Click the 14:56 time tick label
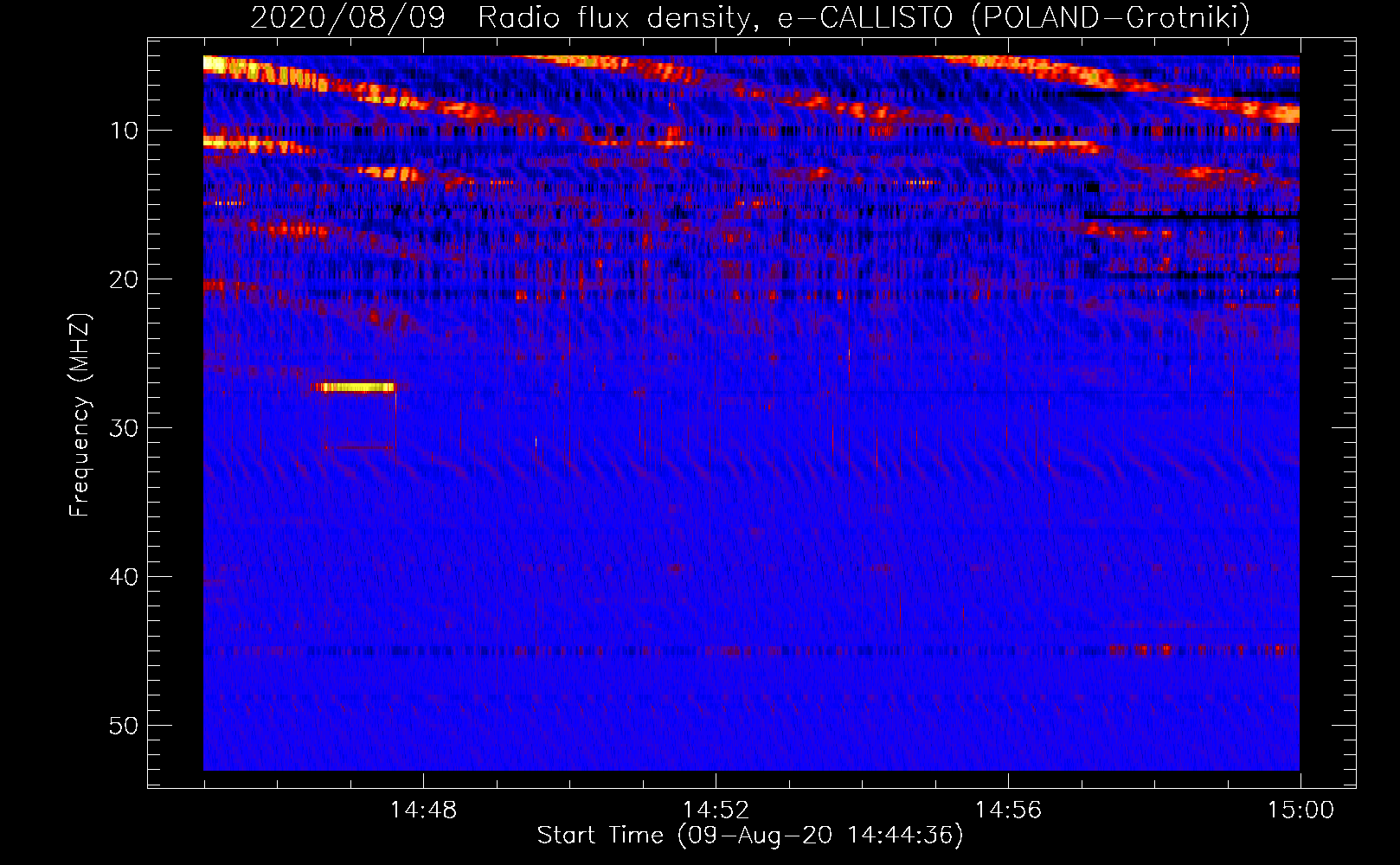 click(1008, 811)
